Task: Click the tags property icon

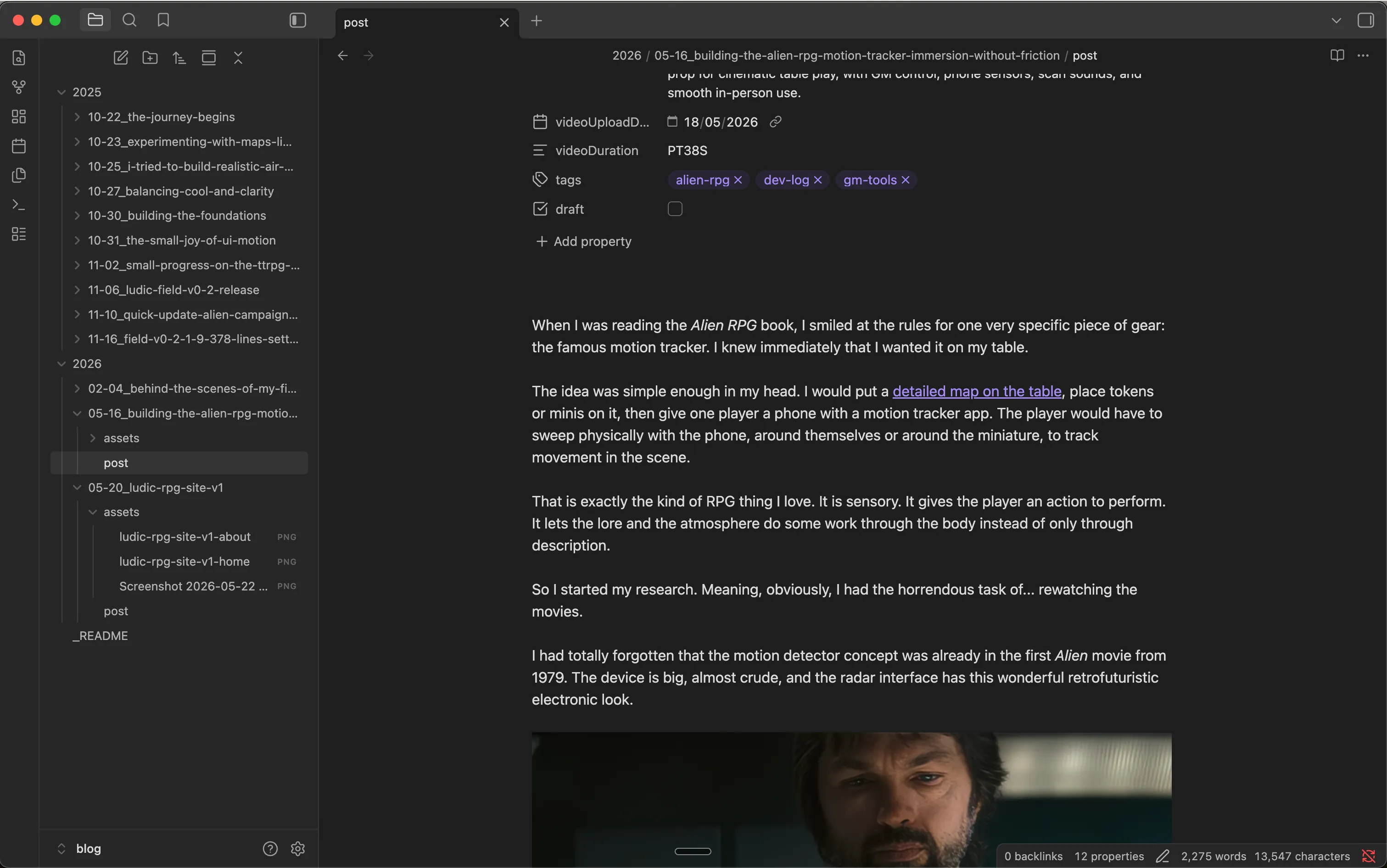Action: (x=540, y=180)
